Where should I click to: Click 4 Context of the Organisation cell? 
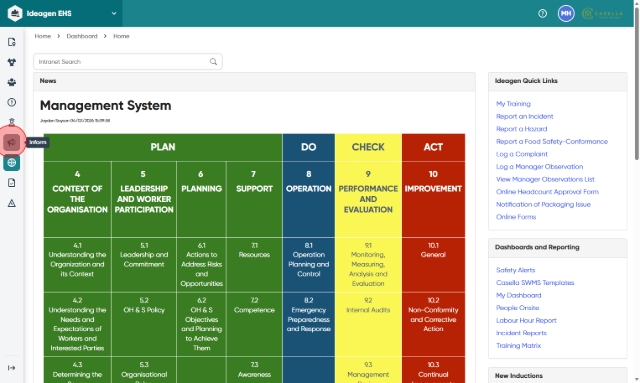point(77,199)
